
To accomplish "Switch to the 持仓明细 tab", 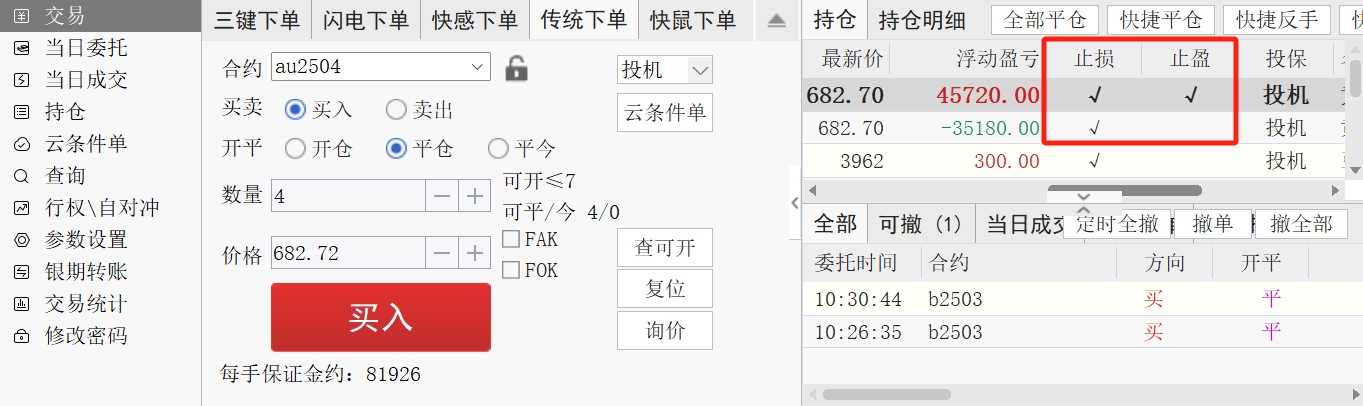I will [922, 20].
